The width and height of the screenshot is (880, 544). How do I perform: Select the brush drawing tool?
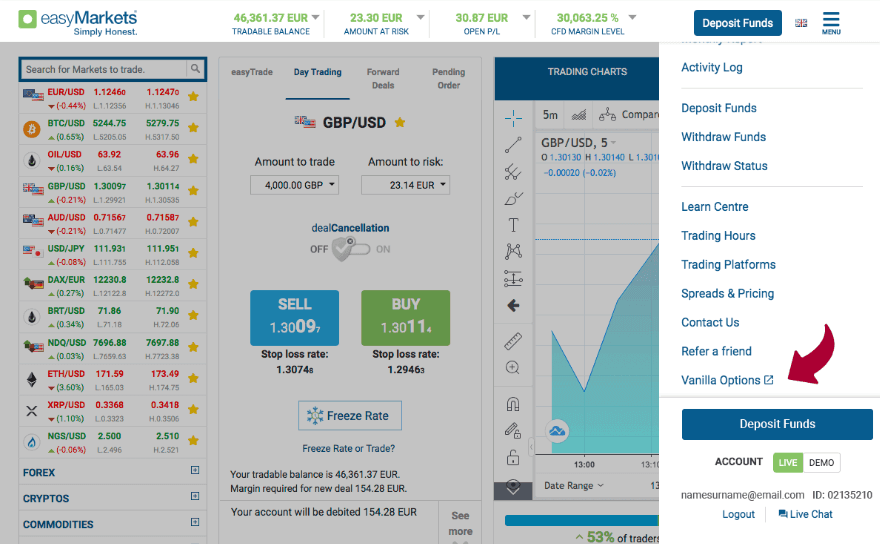[x=513, y=199]
